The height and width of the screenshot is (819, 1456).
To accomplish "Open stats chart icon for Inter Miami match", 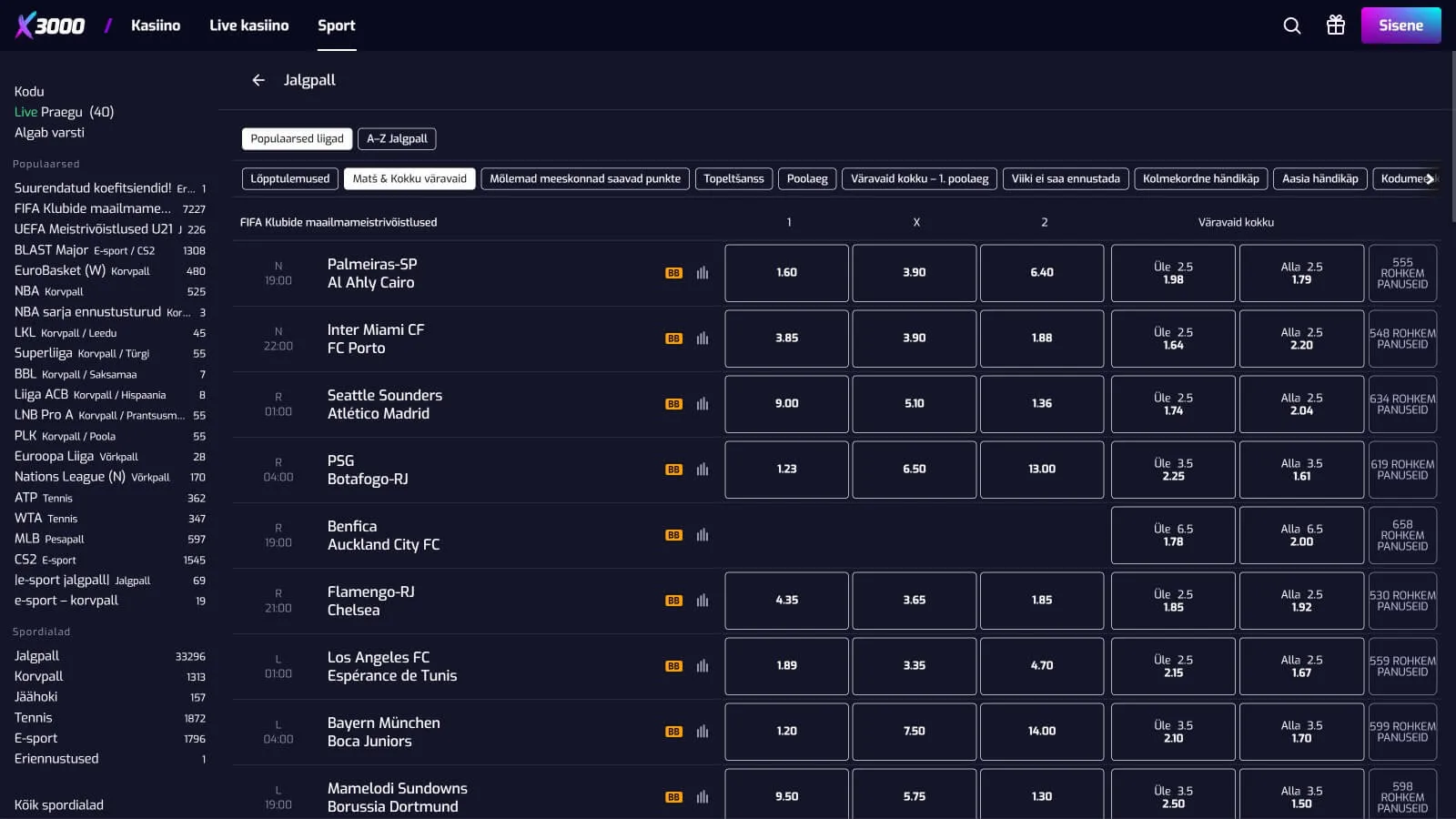I will coord(703,339).
